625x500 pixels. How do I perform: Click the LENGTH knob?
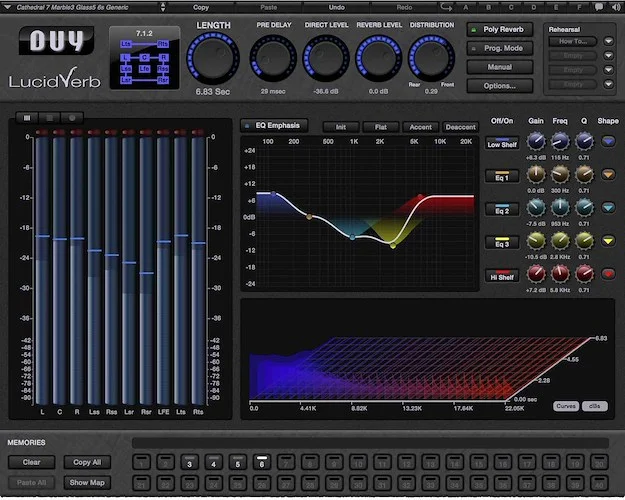point(213,59)
